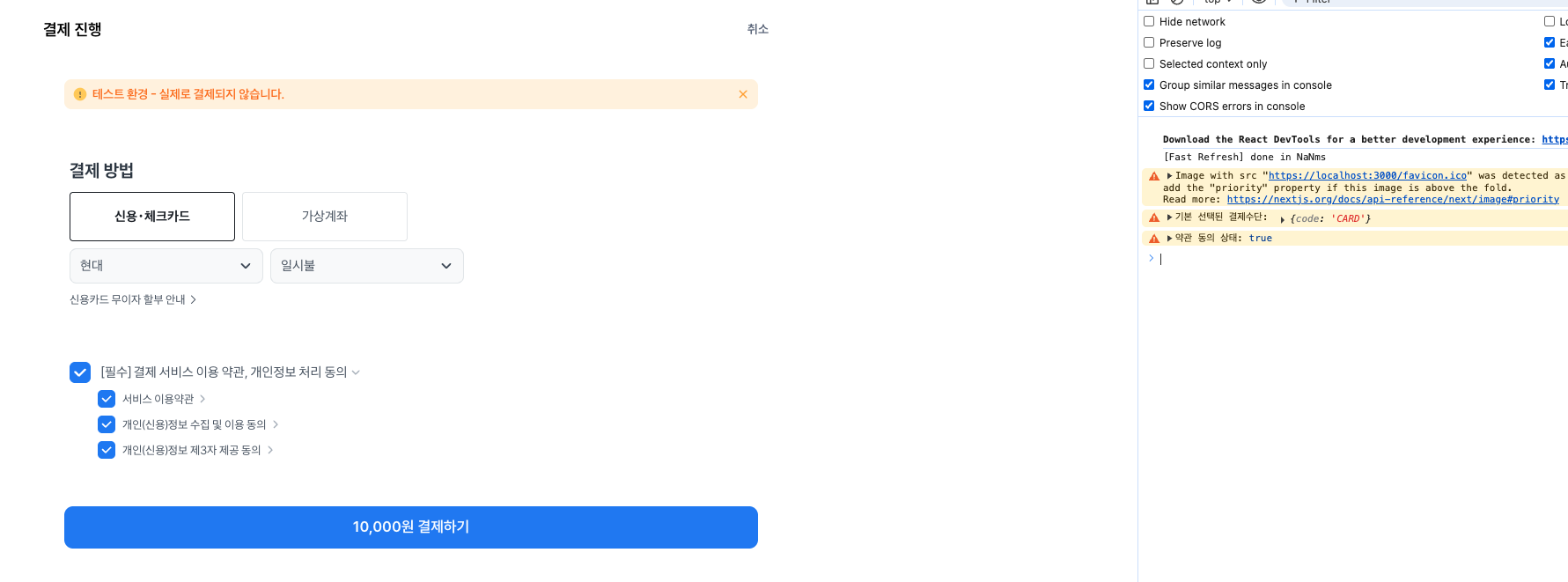This screenshot has width=1568, height=582.
Task: Select the 가상계좌 payment method tab
Action: 325,217
